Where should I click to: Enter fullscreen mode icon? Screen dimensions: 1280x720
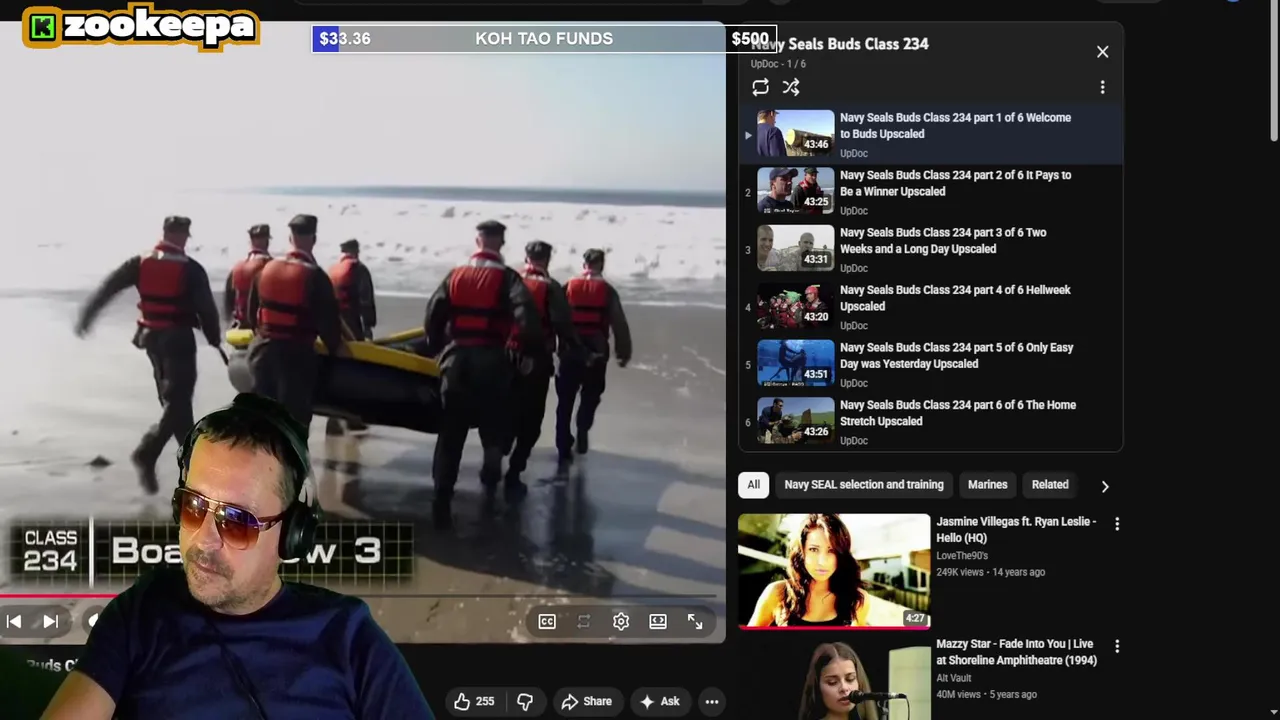pyautogui.click(x=695, y=621)
